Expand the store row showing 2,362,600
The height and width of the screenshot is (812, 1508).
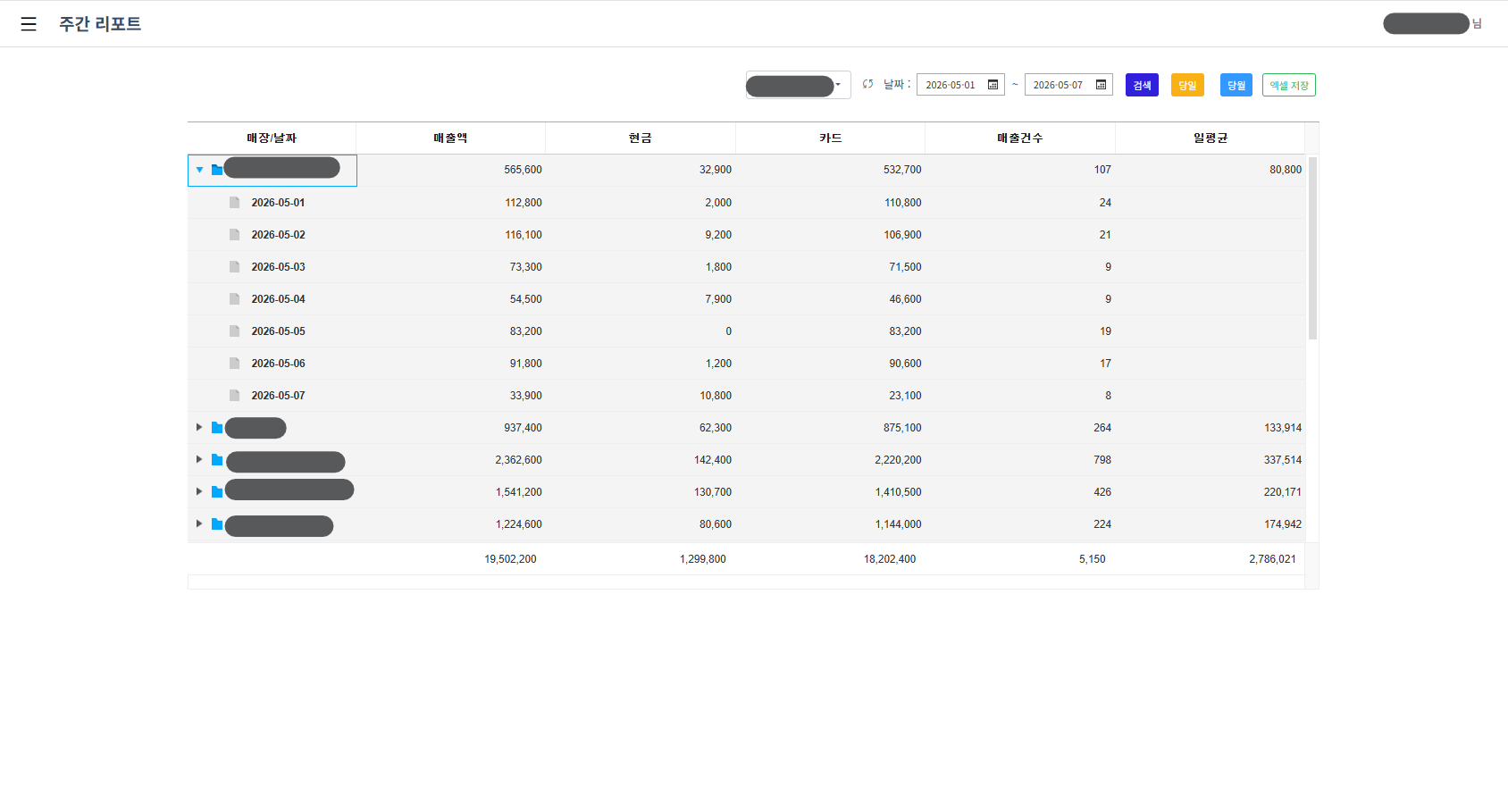199,459
